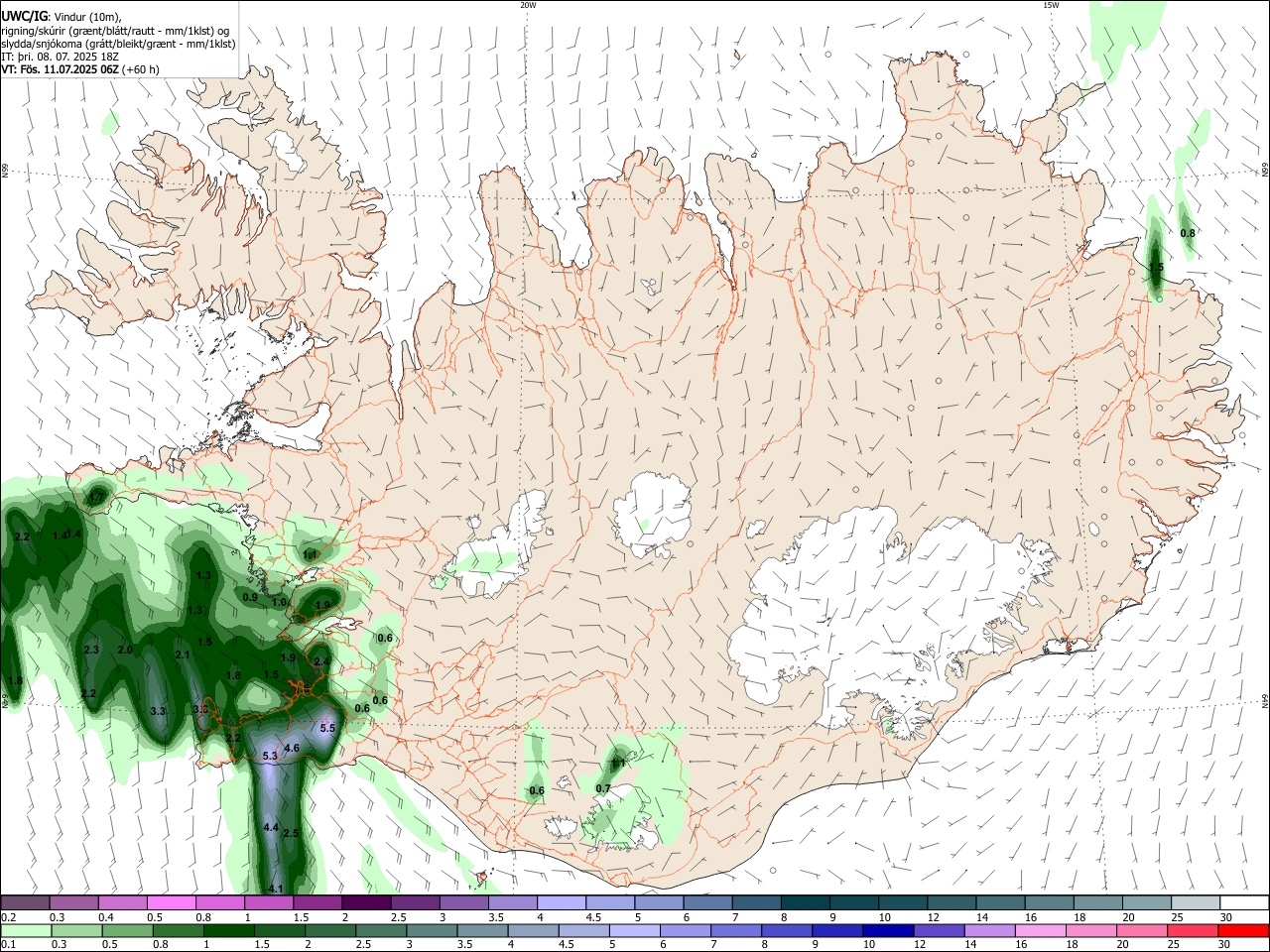1270x952 pixels.
Task: Pick the dark teal snow swatch between 8 and 9
Action: point(806,903)
